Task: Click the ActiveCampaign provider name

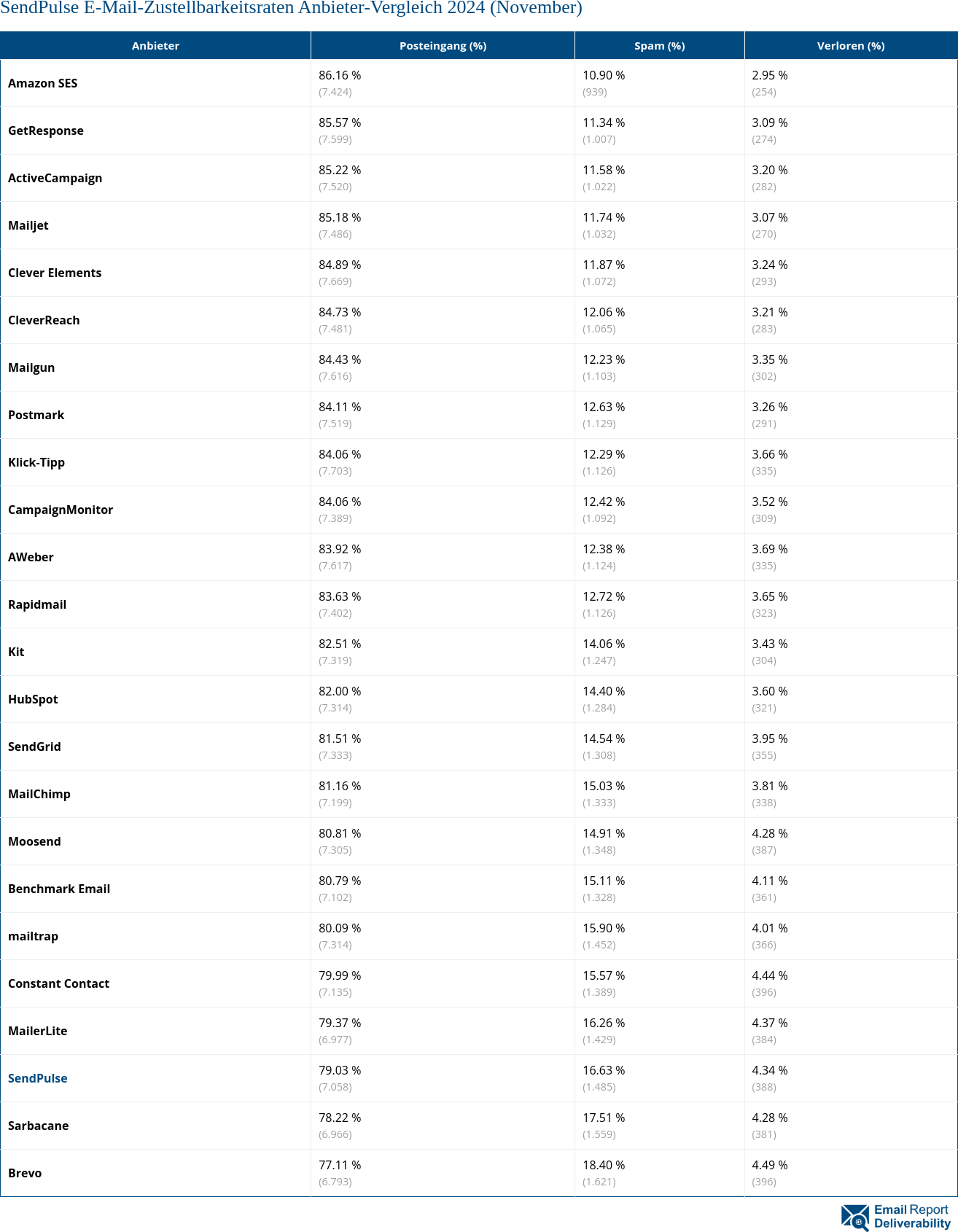Action: pos(55,178)
